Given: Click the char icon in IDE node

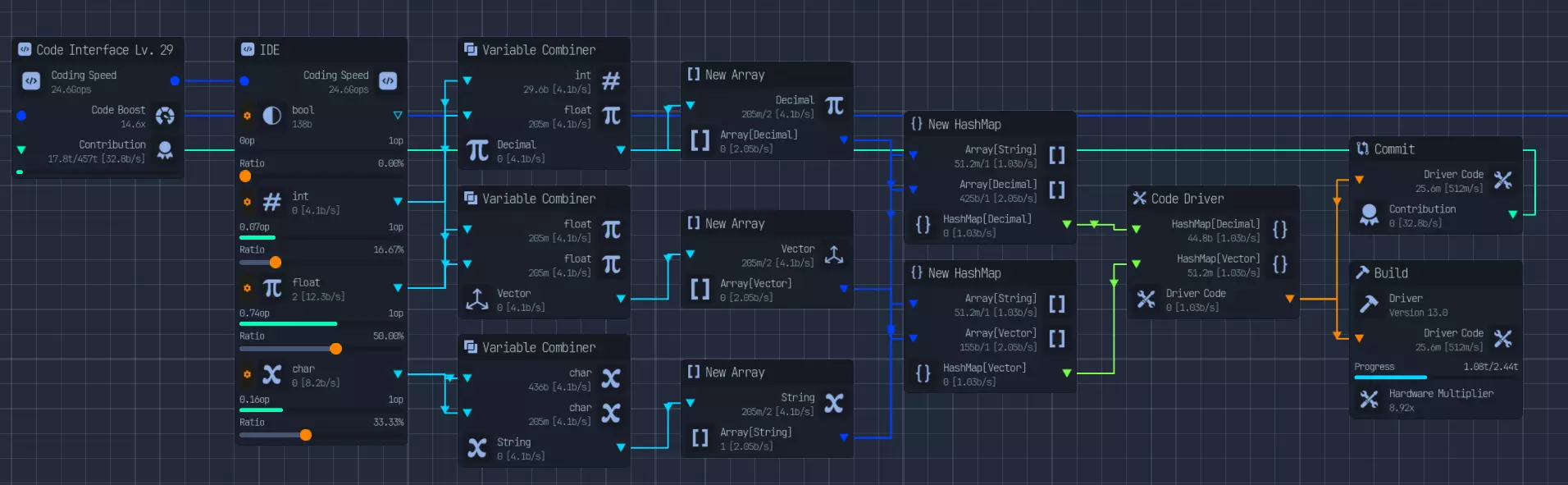Looking at the screenshot, I should click(271, 374).
